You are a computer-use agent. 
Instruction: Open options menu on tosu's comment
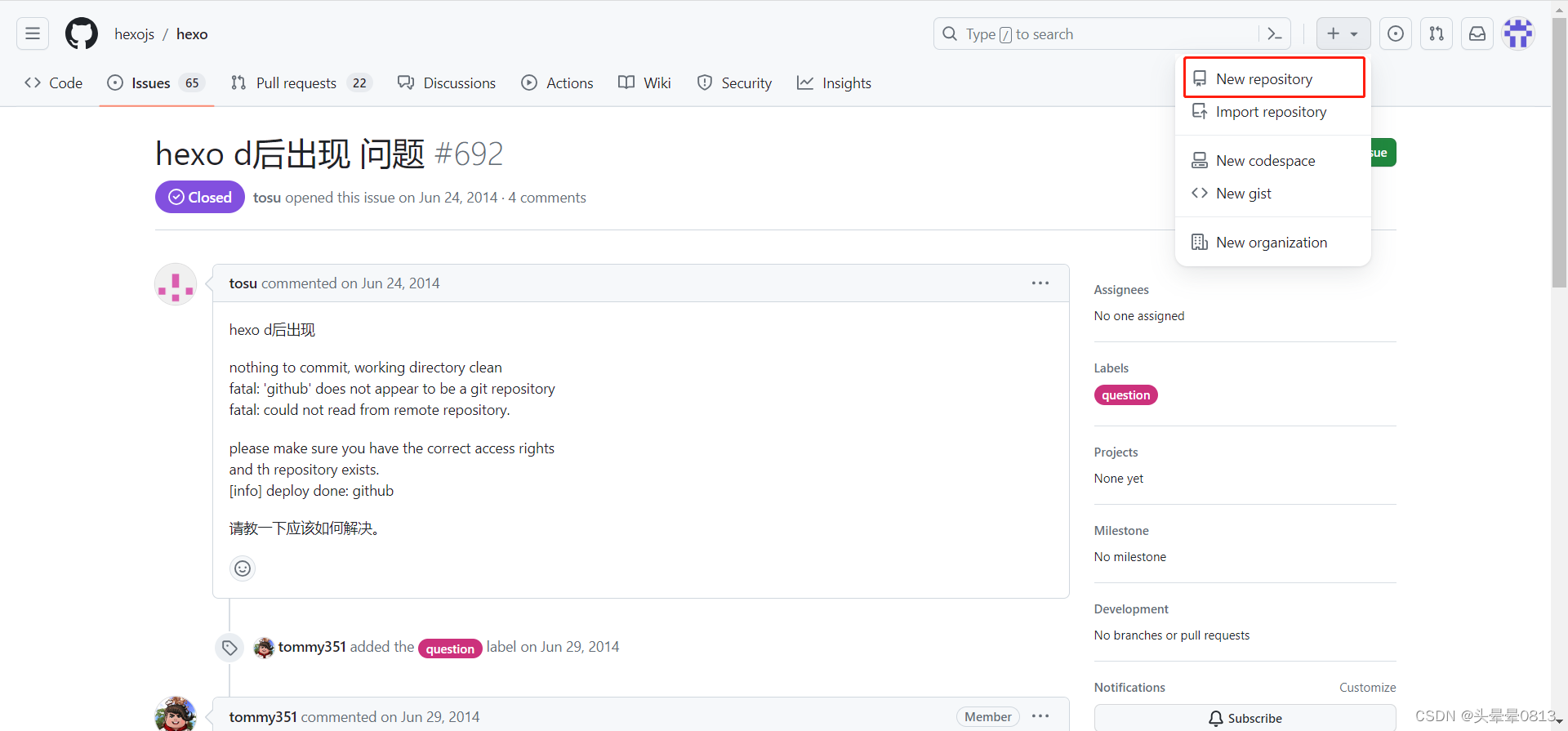coord(1040,283)
